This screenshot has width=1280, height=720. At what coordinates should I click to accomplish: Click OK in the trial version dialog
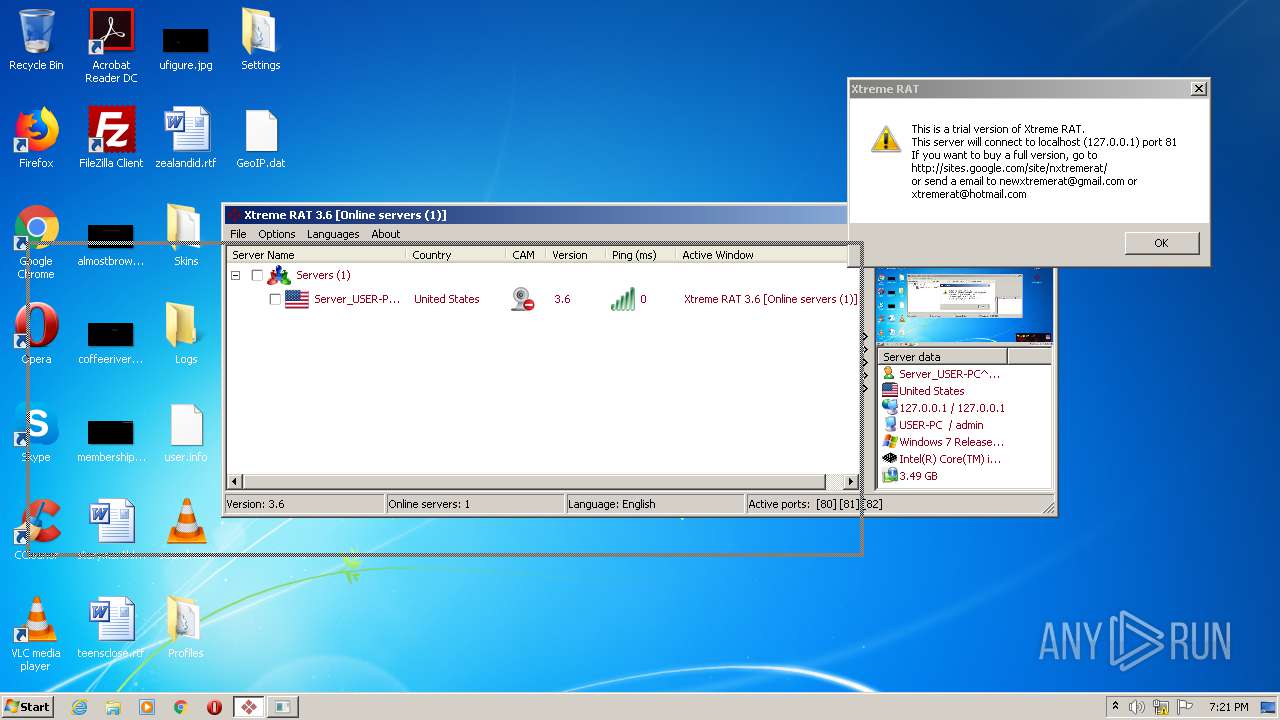click(1161, 243)
